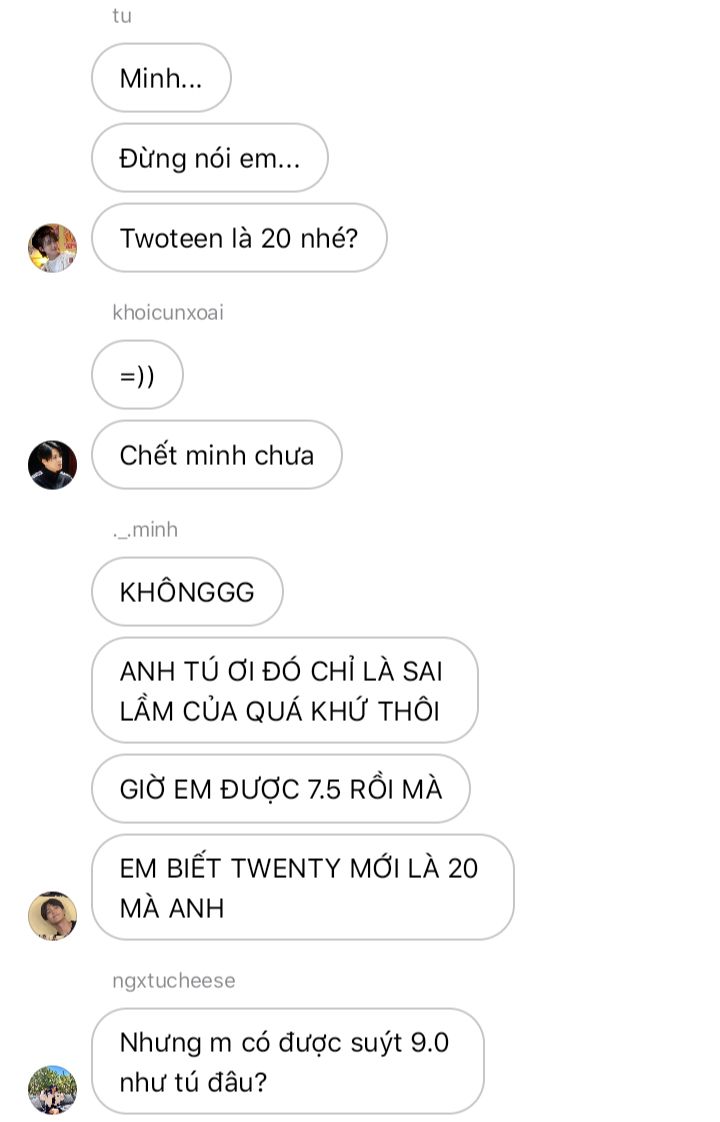
Task: Open the ngxtucheese username label
Action: click(x=174, y=981)
